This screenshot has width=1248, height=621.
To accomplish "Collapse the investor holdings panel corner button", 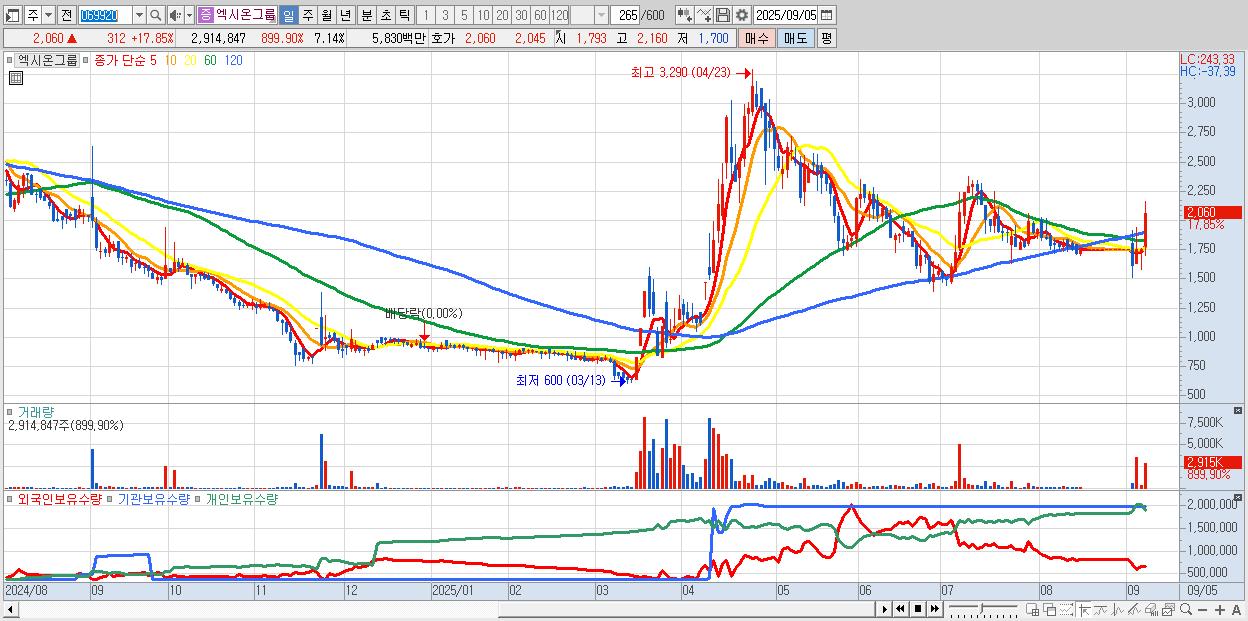I will click(x=1238, y=497).
